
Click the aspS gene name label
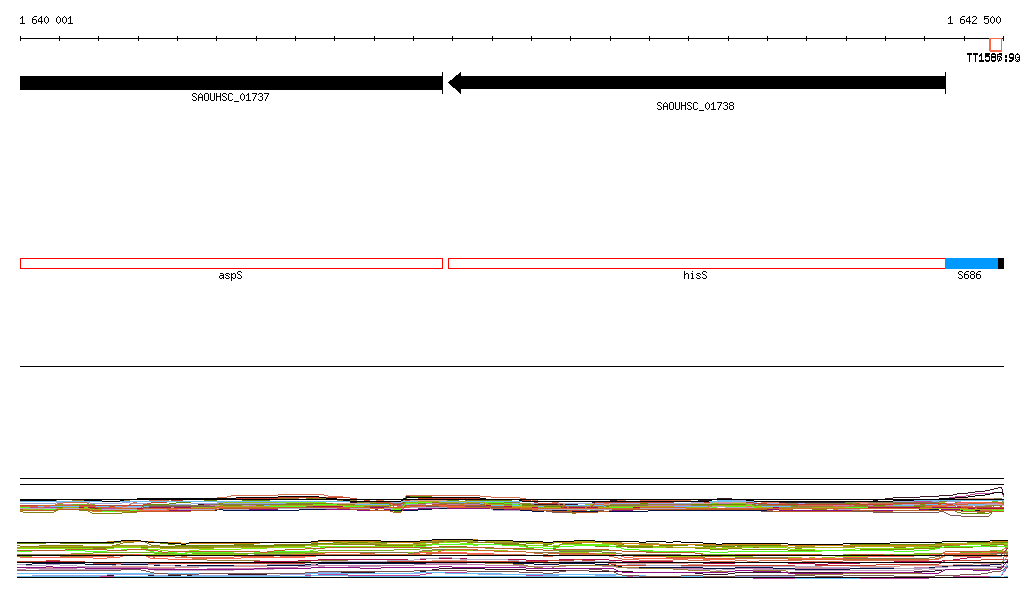click(230, 275)
